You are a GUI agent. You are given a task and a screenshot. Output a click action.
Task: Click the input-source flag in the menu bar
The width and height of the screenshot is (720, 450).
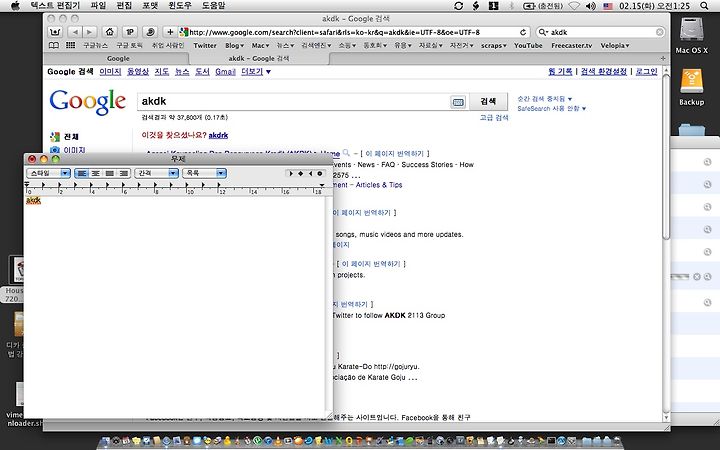(x=608, y=6)
